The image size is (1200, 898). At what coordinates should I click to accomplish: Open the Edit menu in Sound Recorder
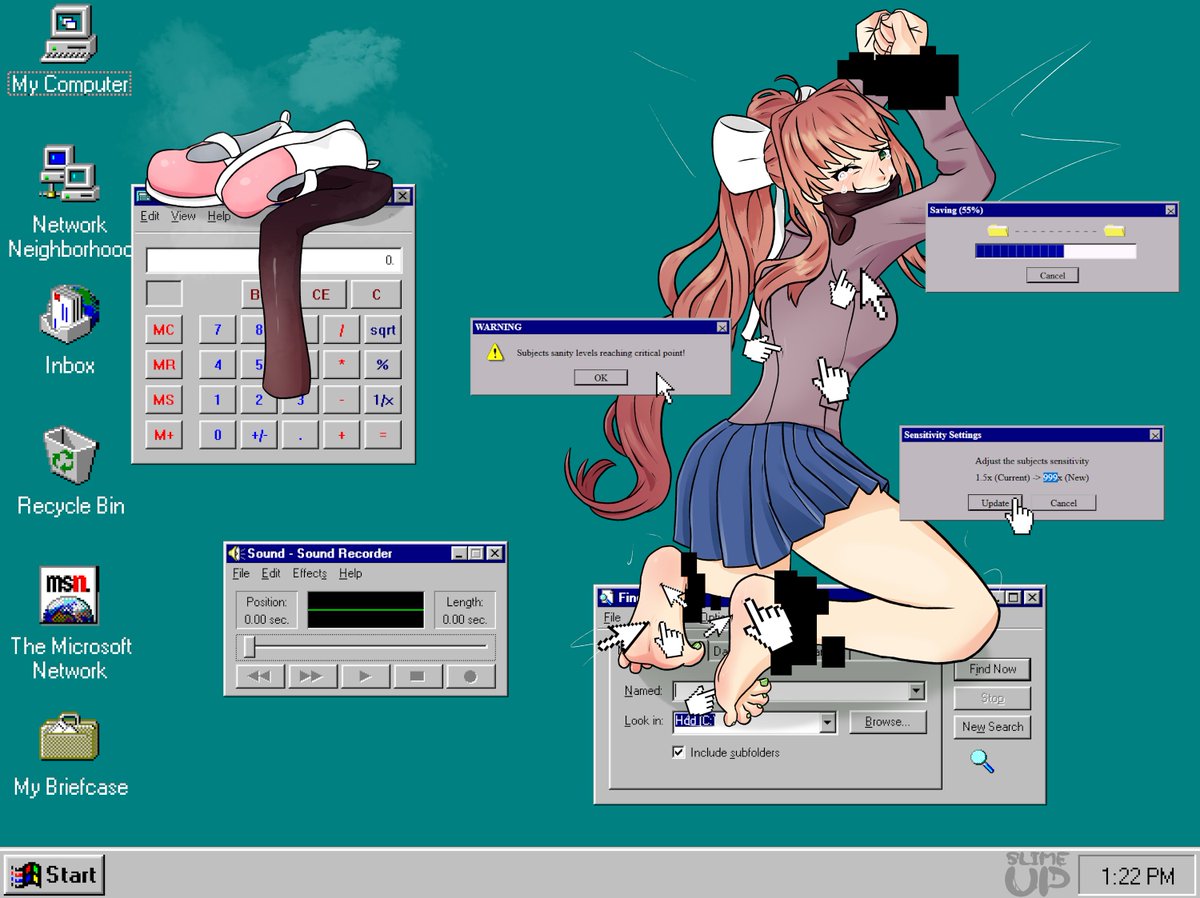coord(271,574)
